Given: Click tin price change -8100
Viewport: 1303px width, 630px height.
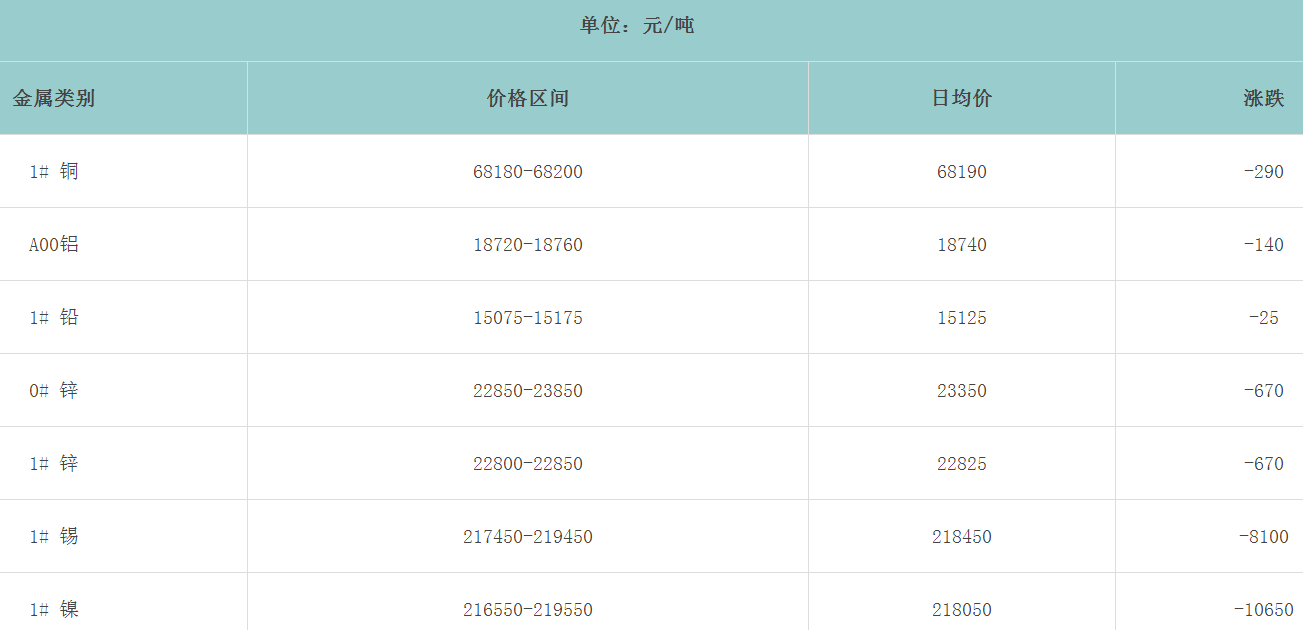Looking at the screenshot, I should coord(1264,537).
